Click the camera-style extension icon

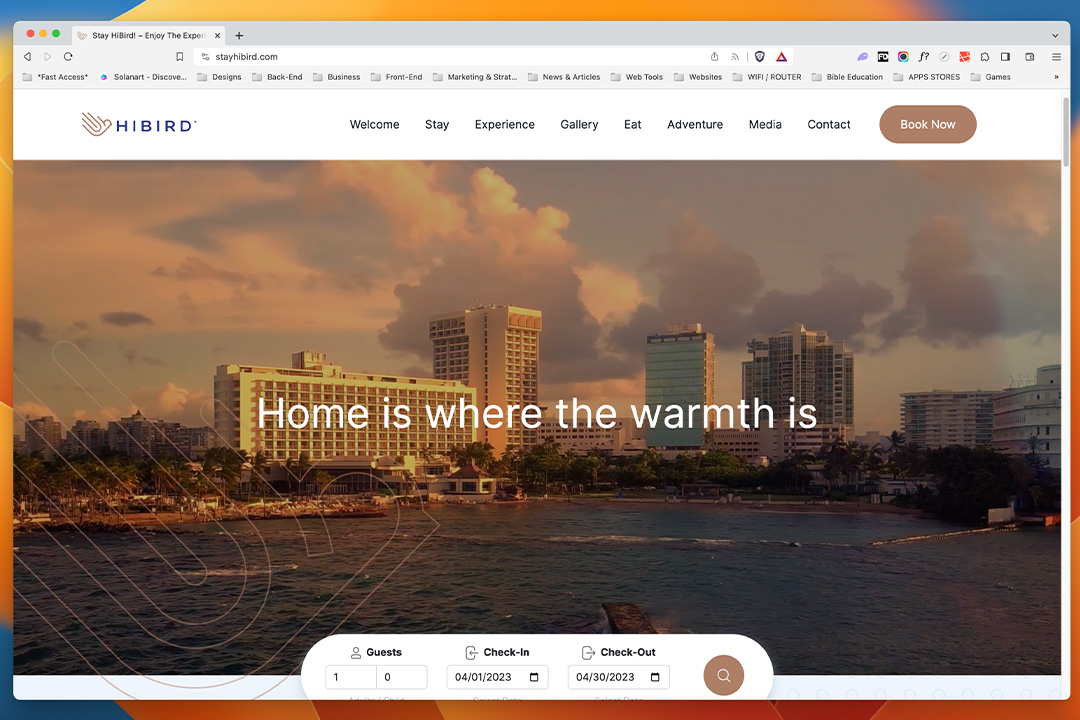click(x=902, y=57)
